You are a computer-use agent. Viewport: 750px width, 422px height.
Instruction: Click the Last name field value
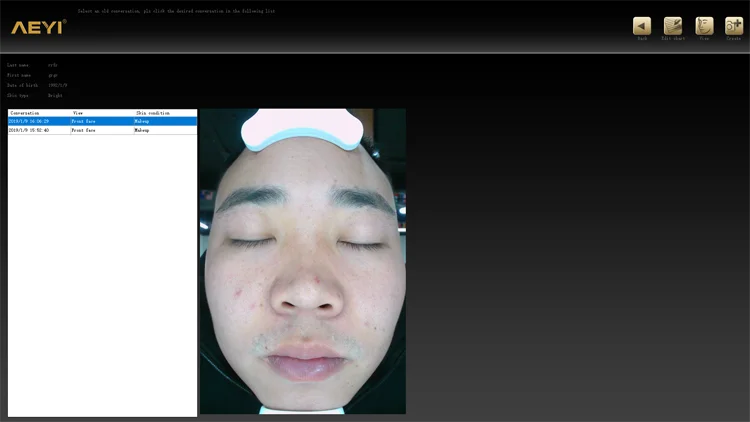53,65
